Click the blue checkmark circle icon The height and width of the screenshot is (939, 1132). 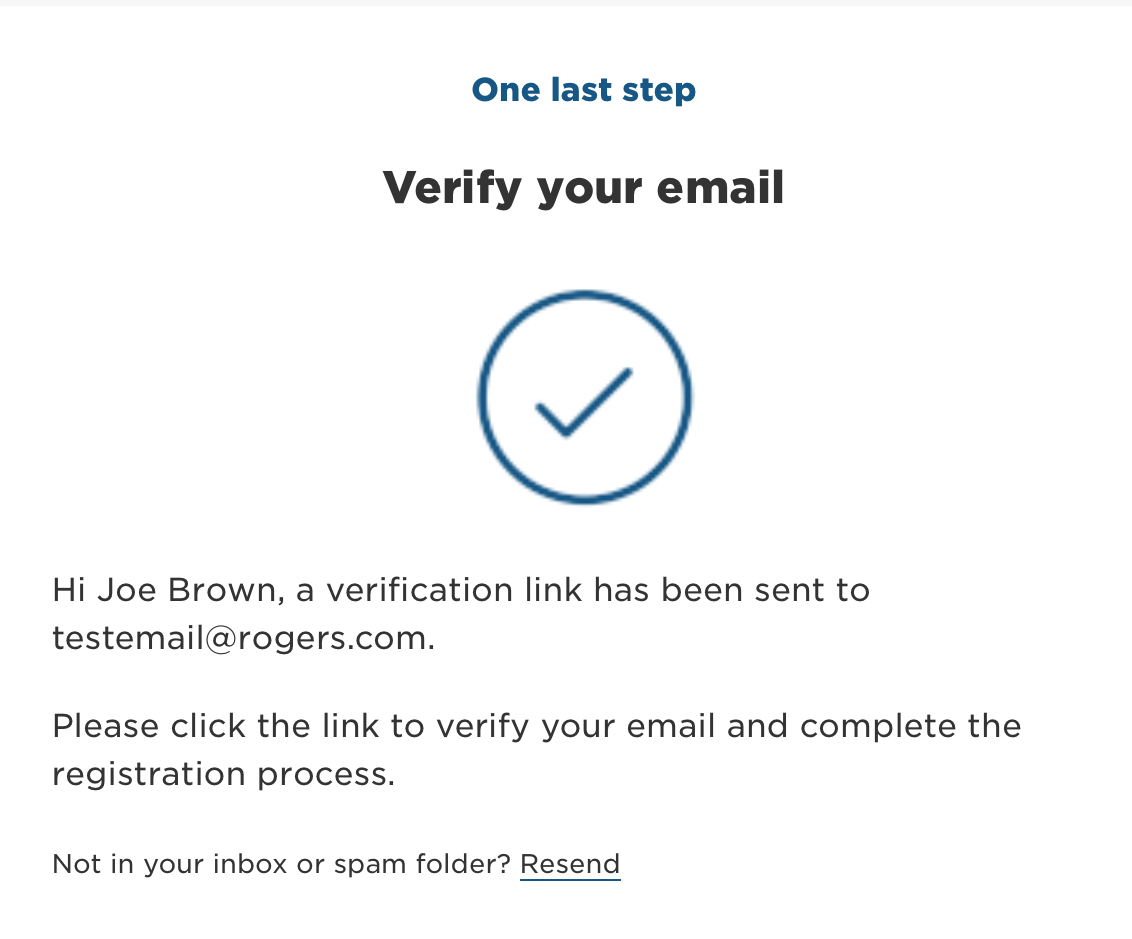[x=584, y=396]
